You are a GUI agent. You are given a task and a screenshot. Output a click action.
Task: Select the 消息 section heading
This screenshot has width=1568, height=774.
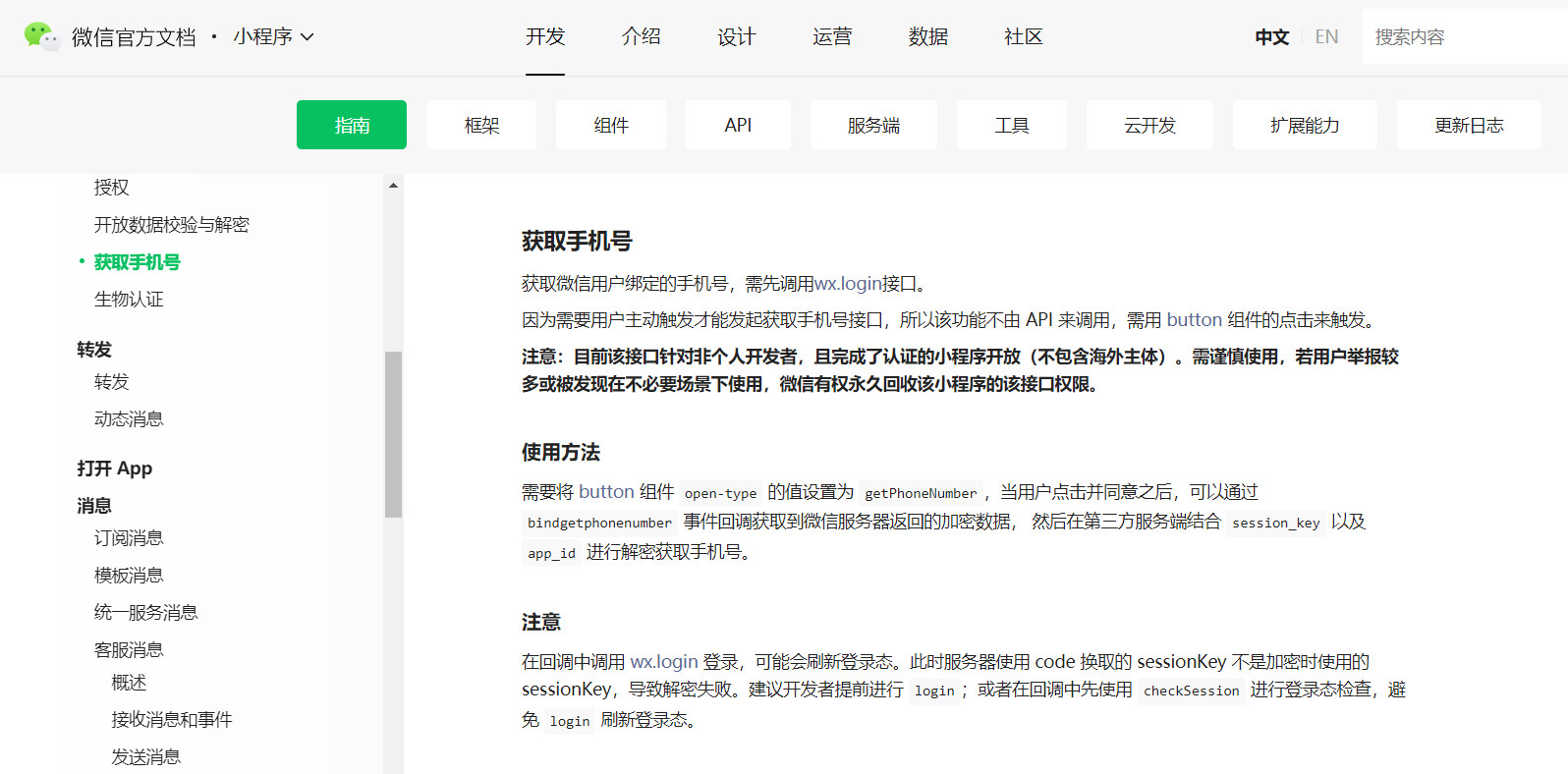(94, 506)
